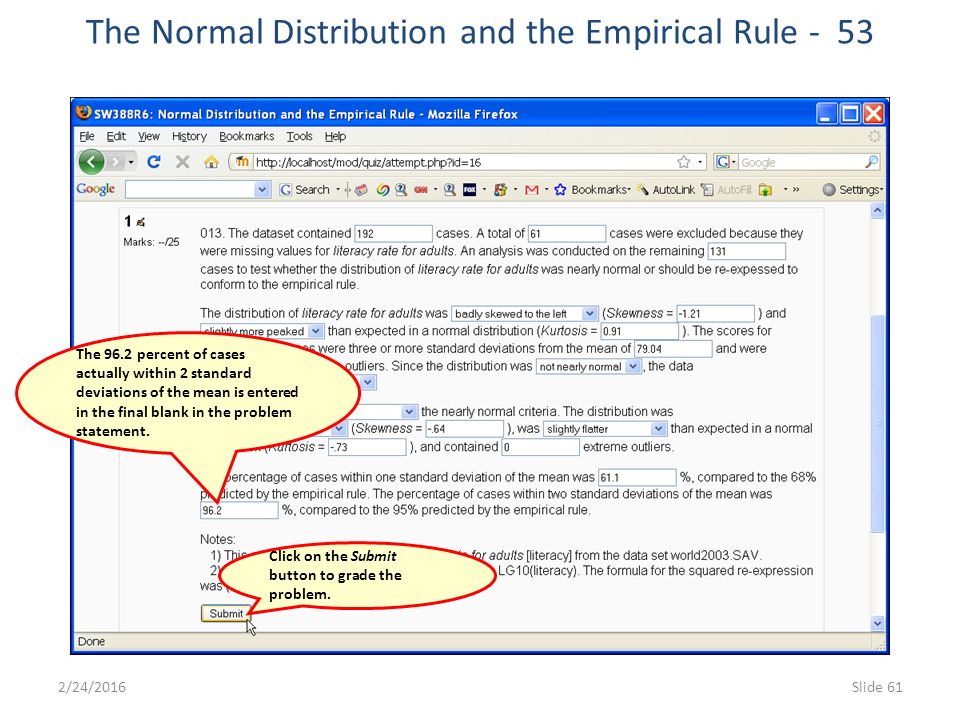
Task: Click the 'Done' status bar text
Action: point(91,641)
